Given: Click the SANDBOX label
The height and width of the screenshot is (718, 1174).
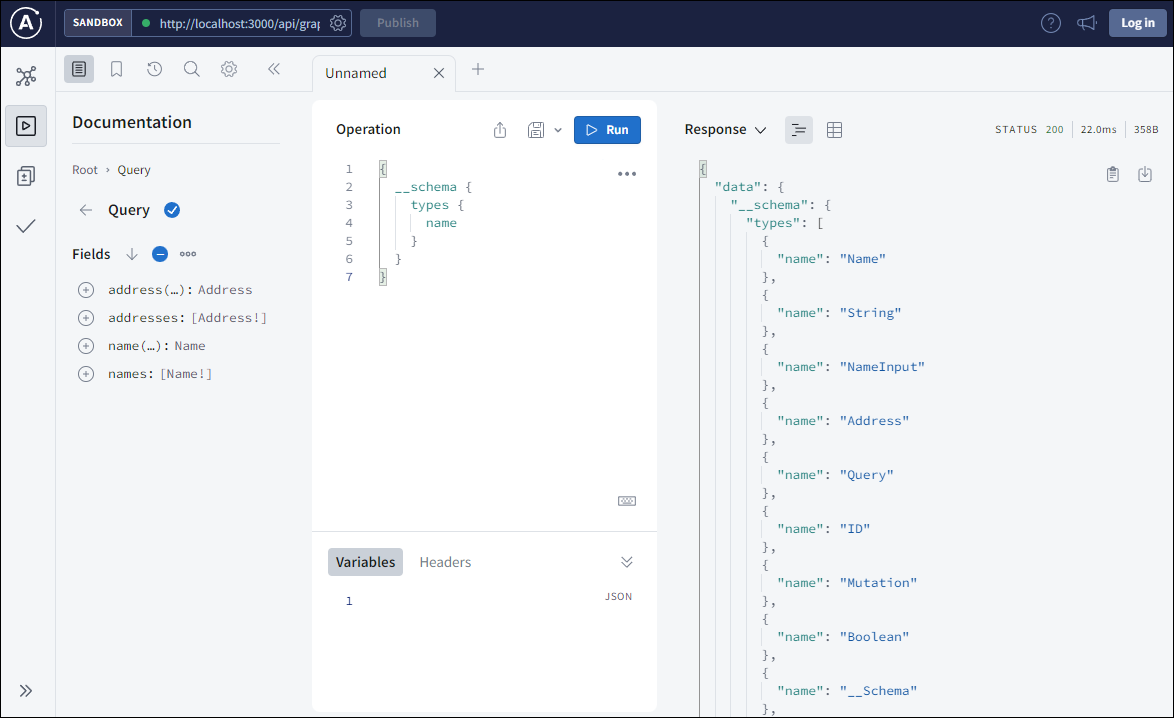Looking at the screenshot, I should [97, 23].
